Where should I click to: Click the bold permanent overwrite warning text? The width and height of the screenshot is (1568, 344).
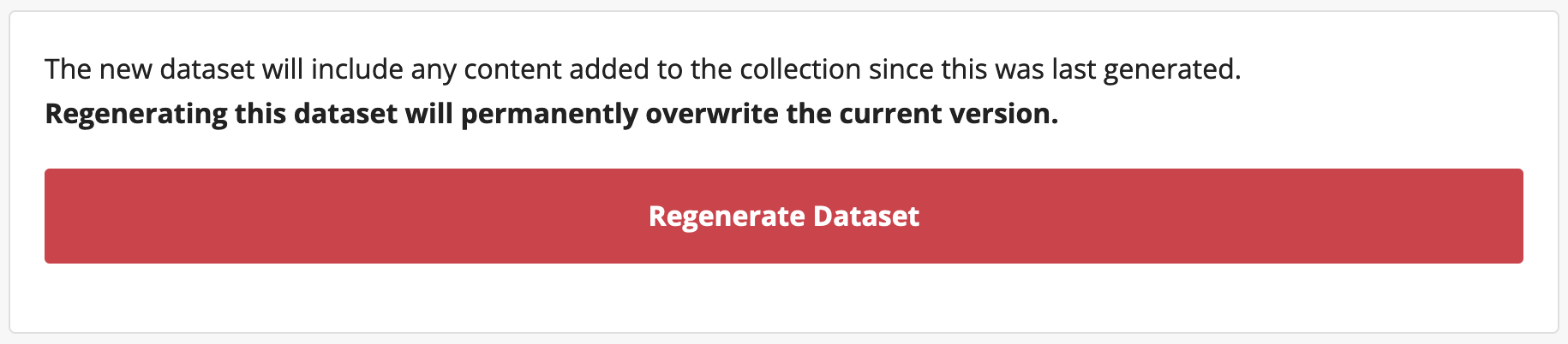551,114
